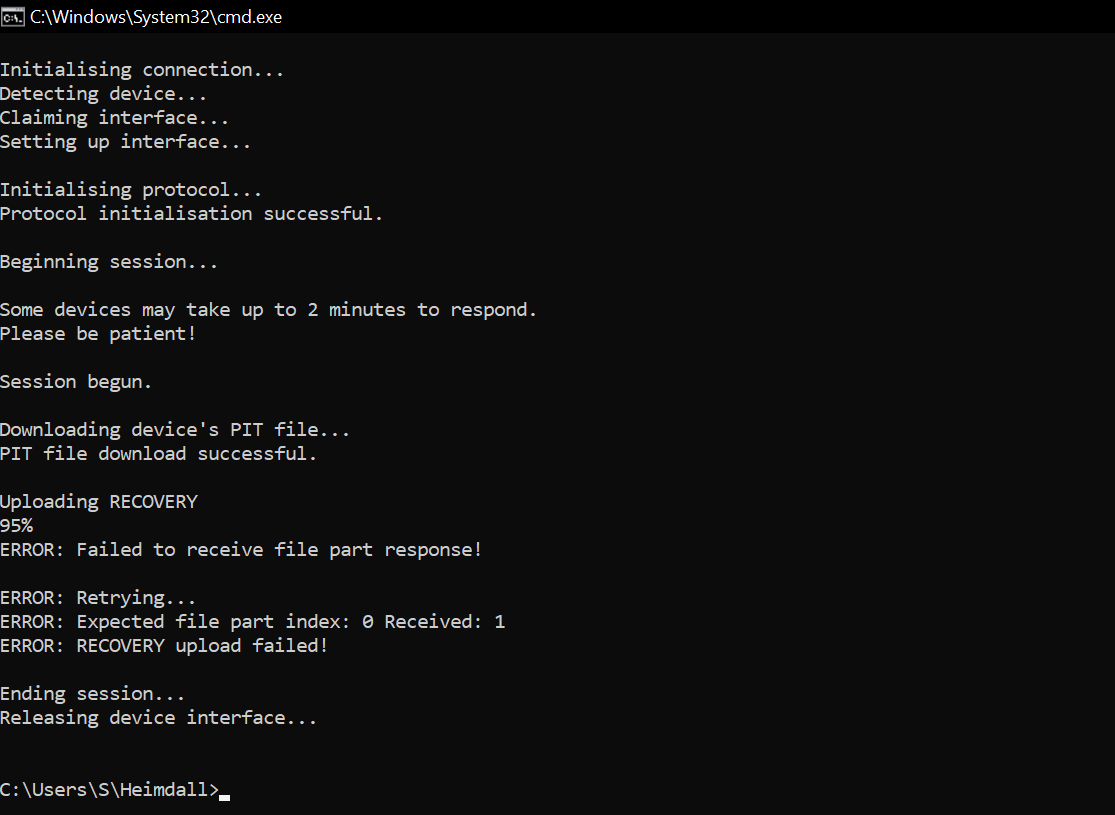The width and height of the screenshot is (1115, 815).
Task: Click the 'Setting up interface...' line
Action: pyautogui.click(x=125, y=142)
